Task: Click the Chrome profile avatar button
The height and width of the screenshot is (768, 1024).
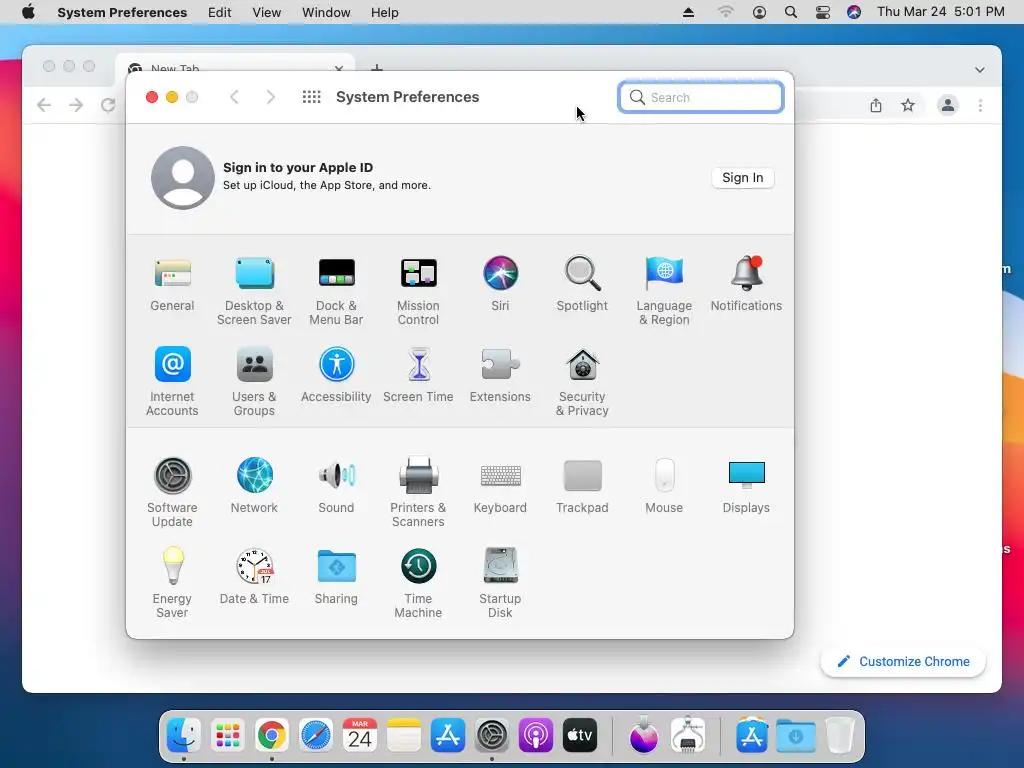Action: pyautogui.click(x=948, y=105)
